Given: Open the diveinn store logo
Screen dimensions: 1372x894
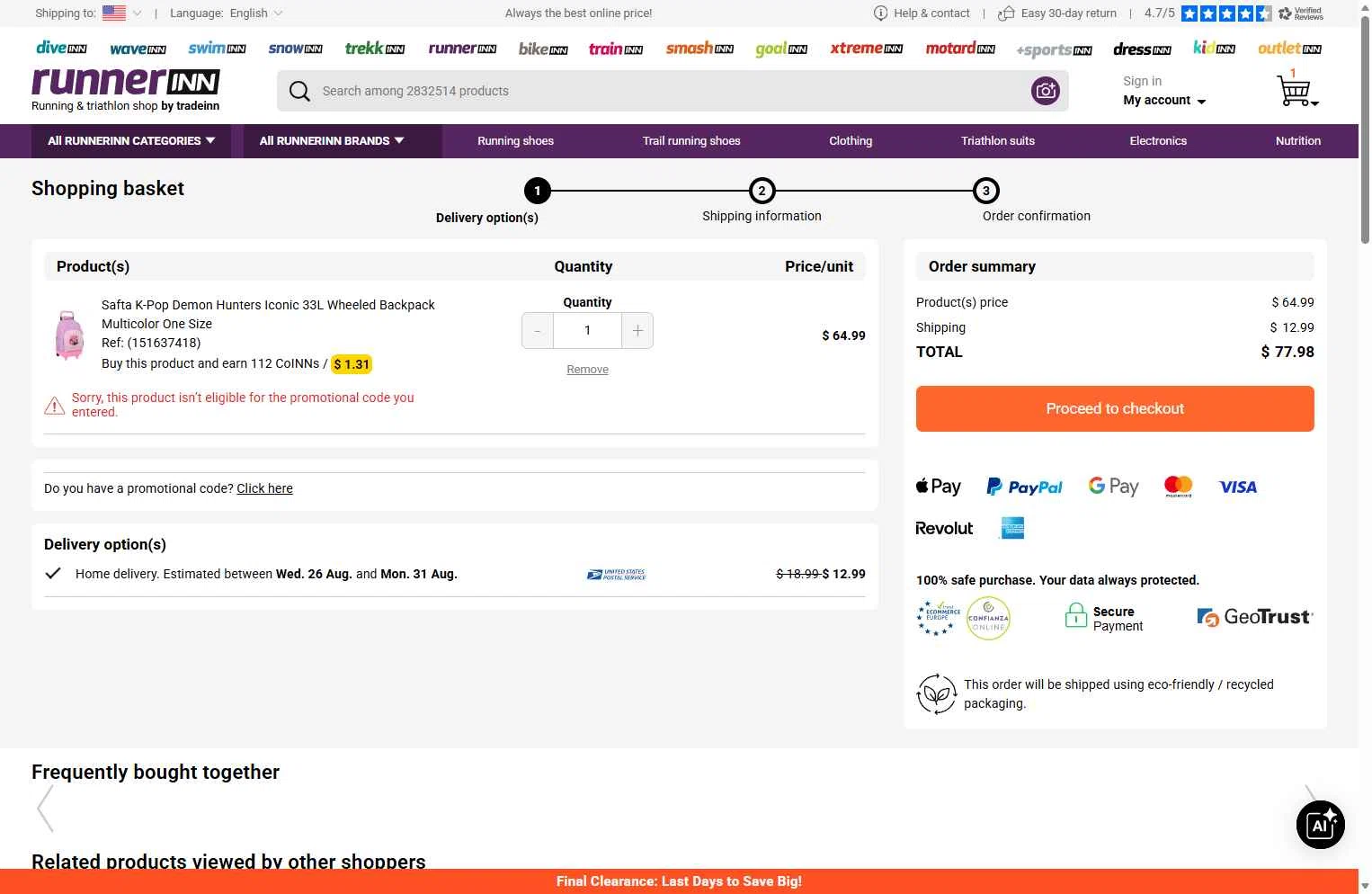Looking at the screenshot, I should (61, 49).
